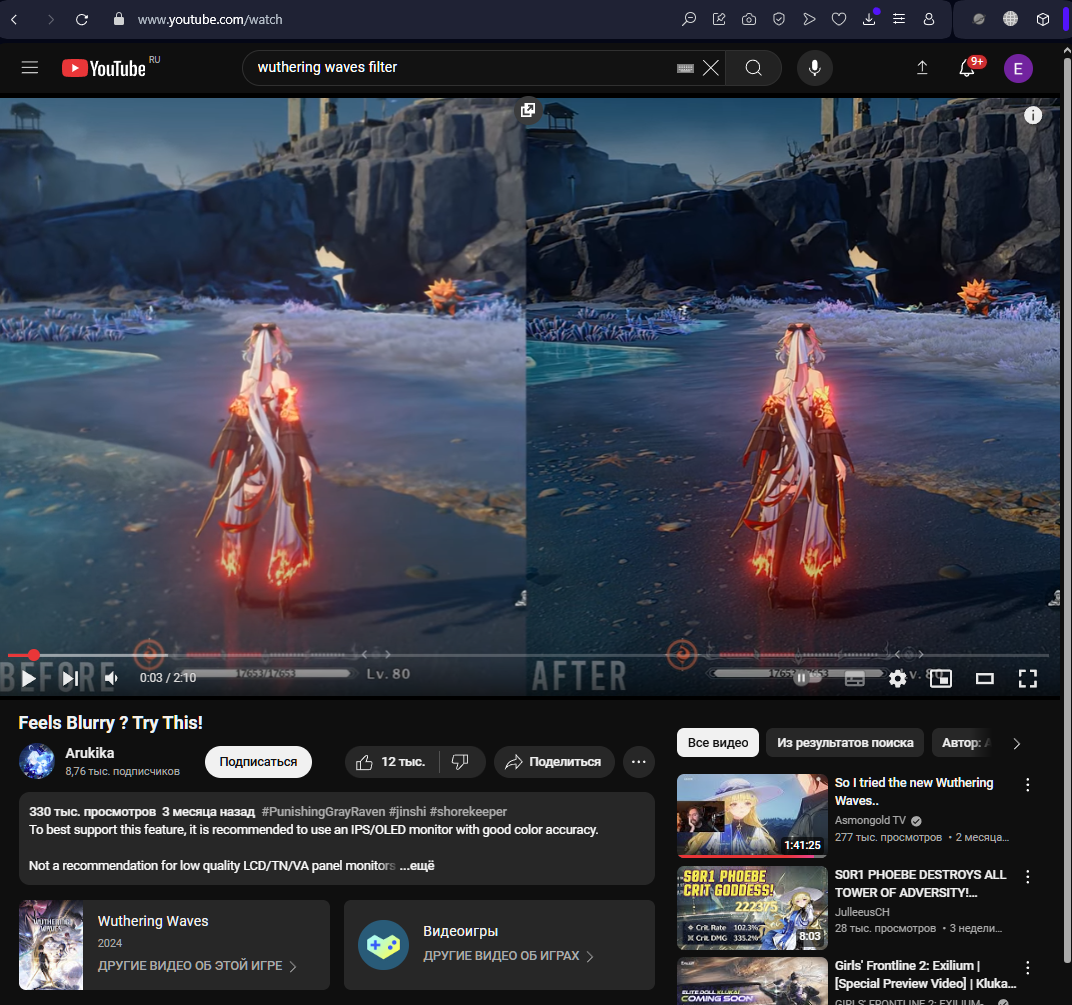
Task: Open the create/upload video icon
Action: tap(922, 68)
